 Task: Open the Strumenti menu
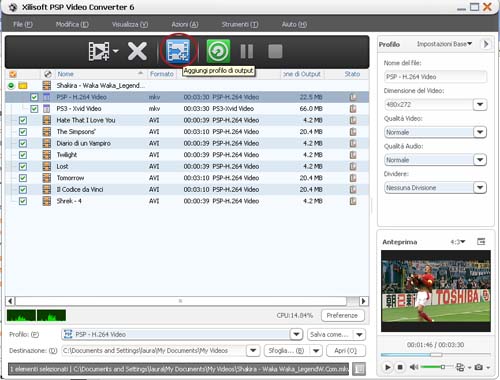(240, 24)
